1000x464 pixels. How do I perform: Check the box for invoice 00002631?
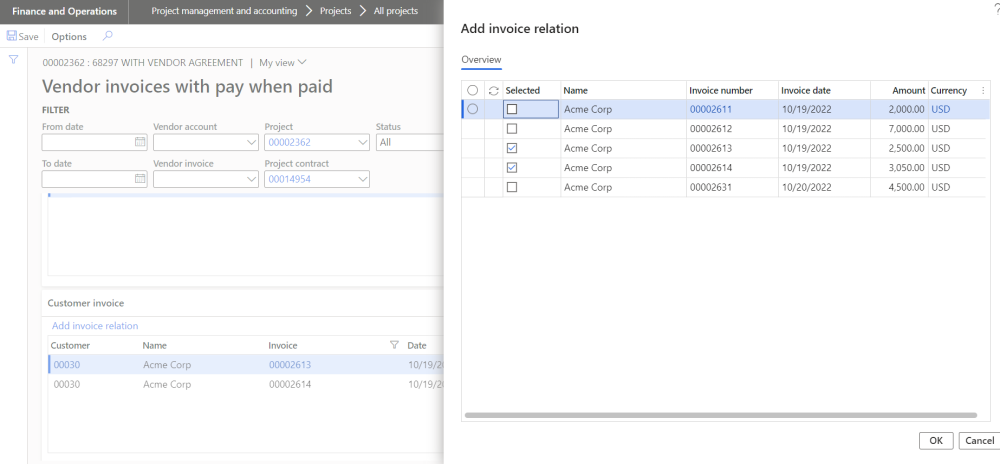(x=512, y=187)
